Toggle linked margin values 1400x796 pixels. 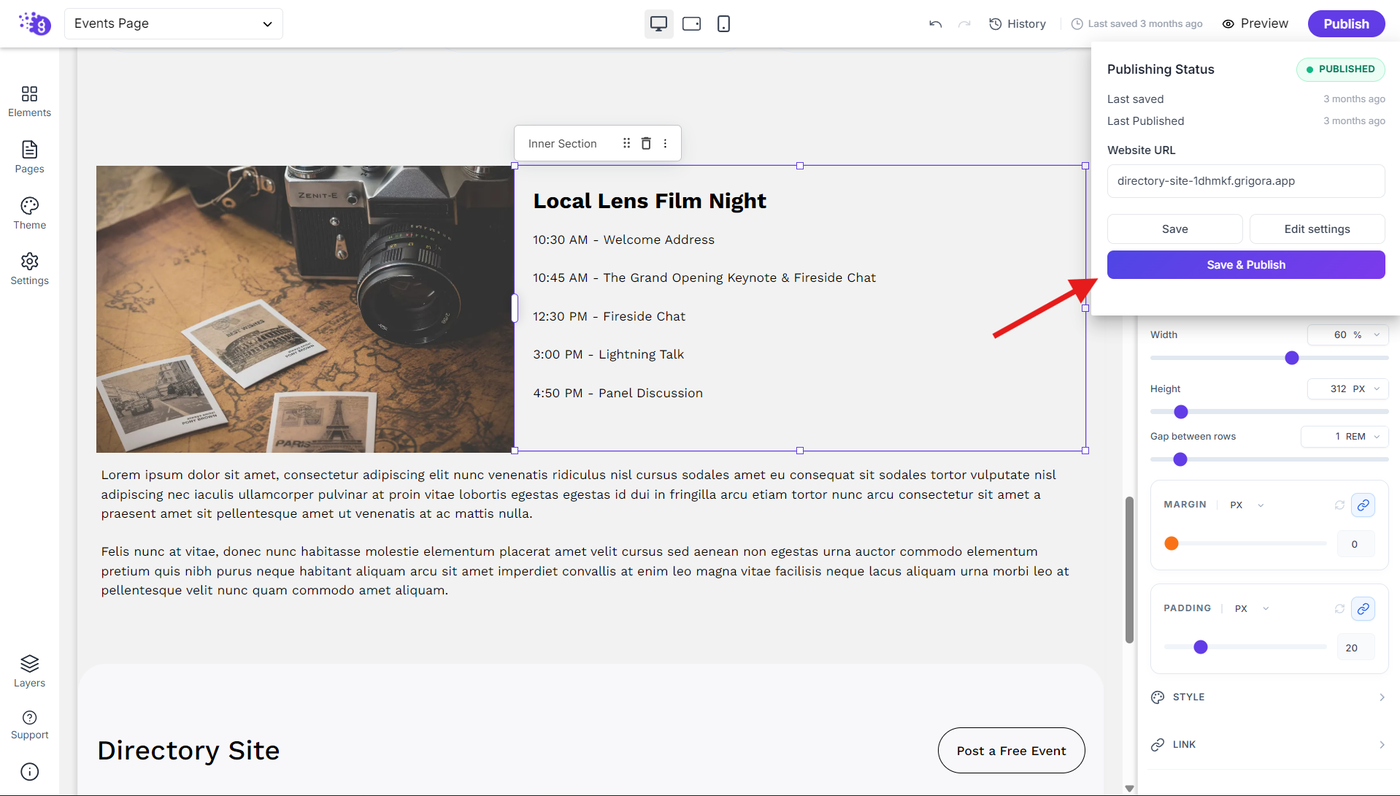1362,505
